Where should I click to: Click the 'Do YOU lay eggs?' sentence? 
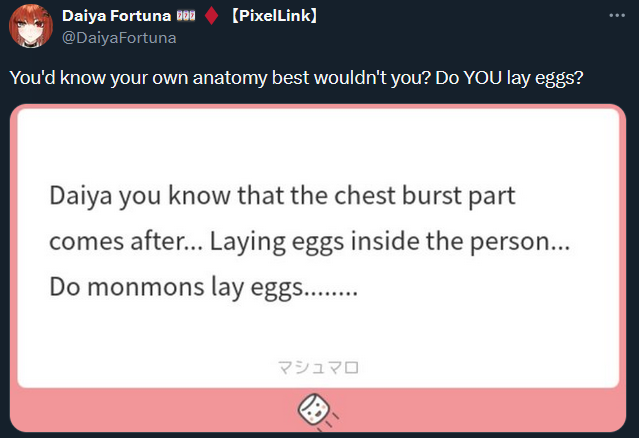pyautogui.click(x=509, y=78)
